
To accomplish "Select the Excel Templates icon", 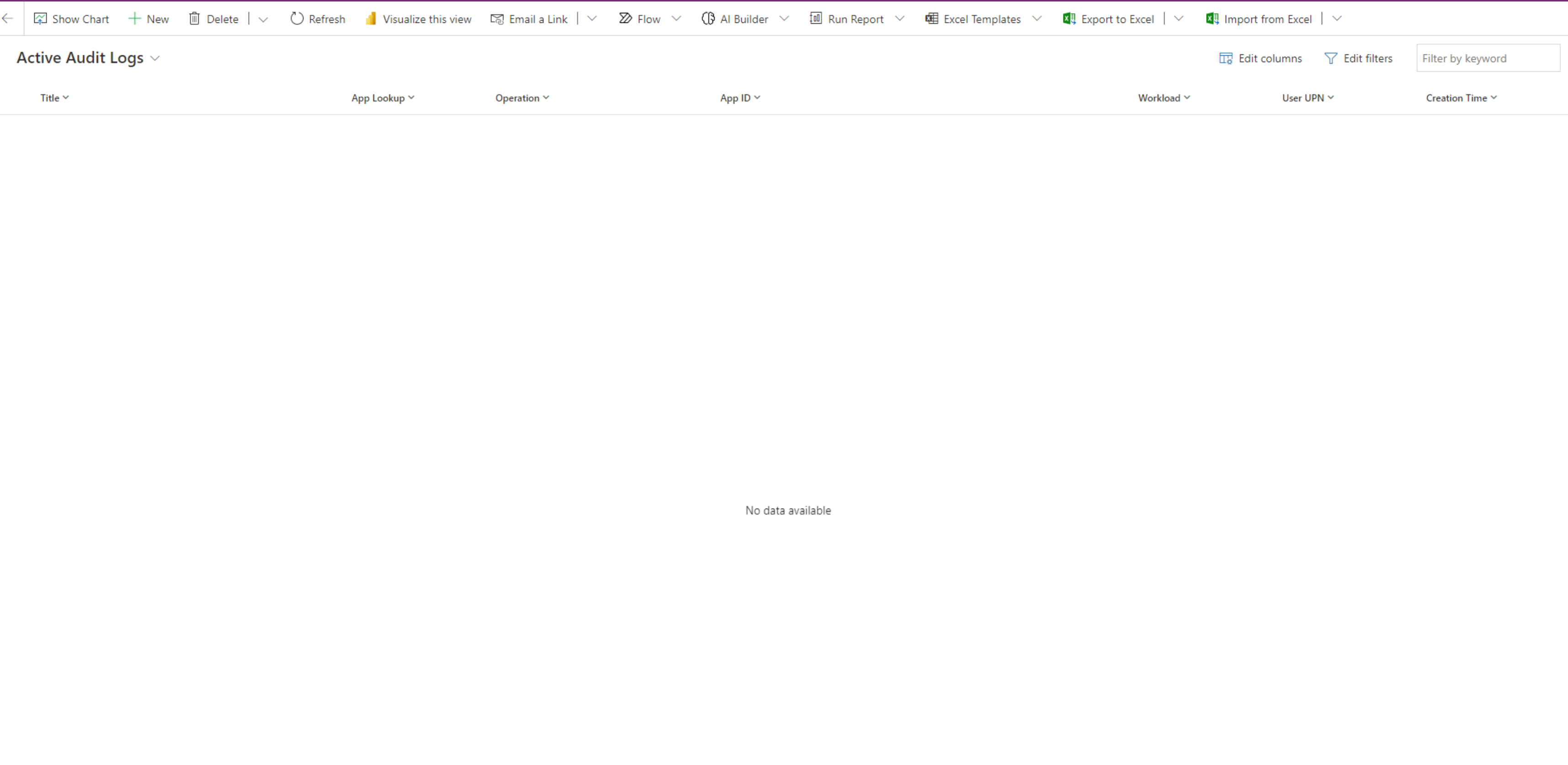I will tap(930, 18).
